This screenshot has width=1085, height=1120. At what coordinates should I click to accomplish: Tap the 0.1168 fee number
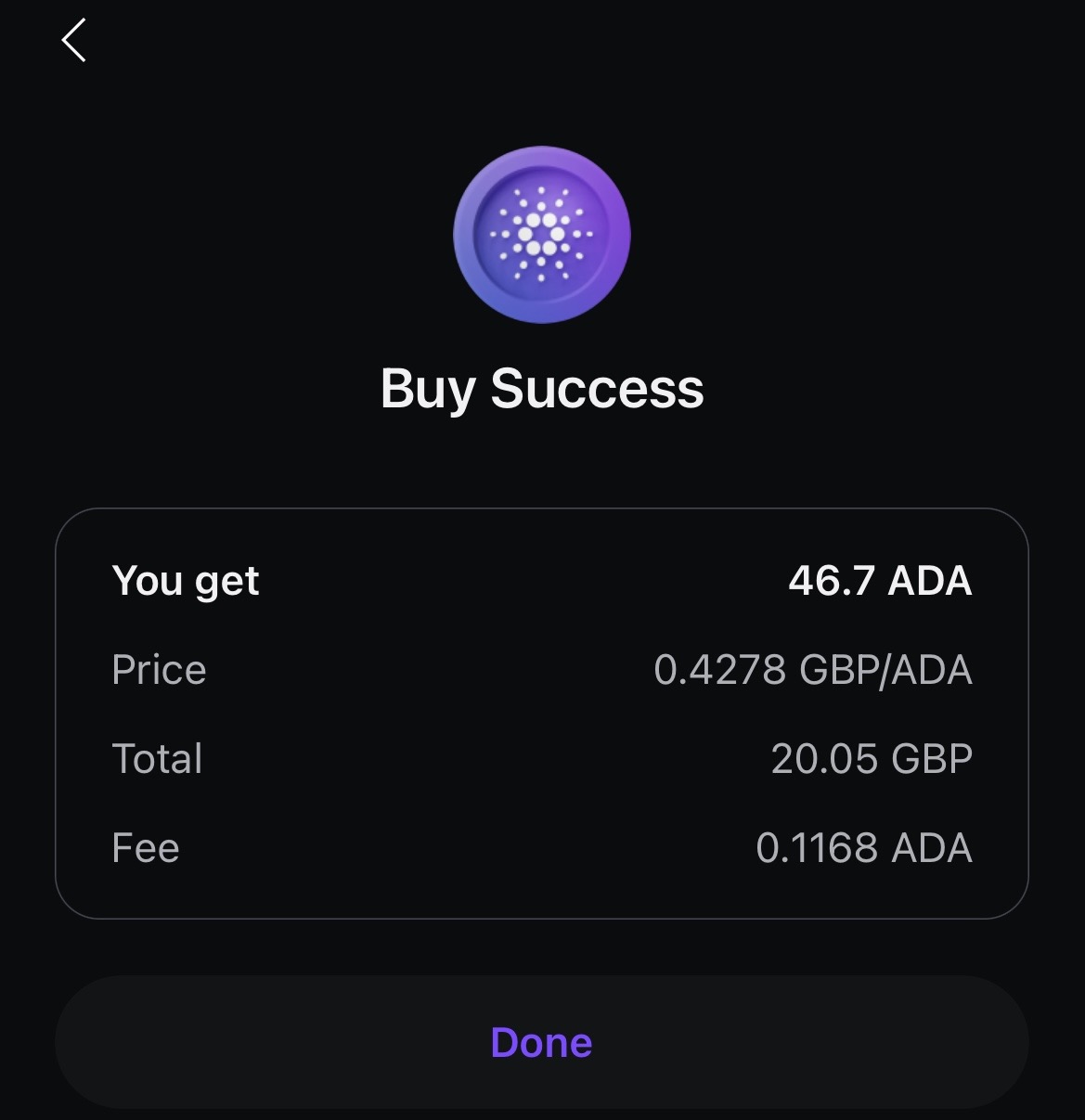pyautogui.click(x=817, y=848)
